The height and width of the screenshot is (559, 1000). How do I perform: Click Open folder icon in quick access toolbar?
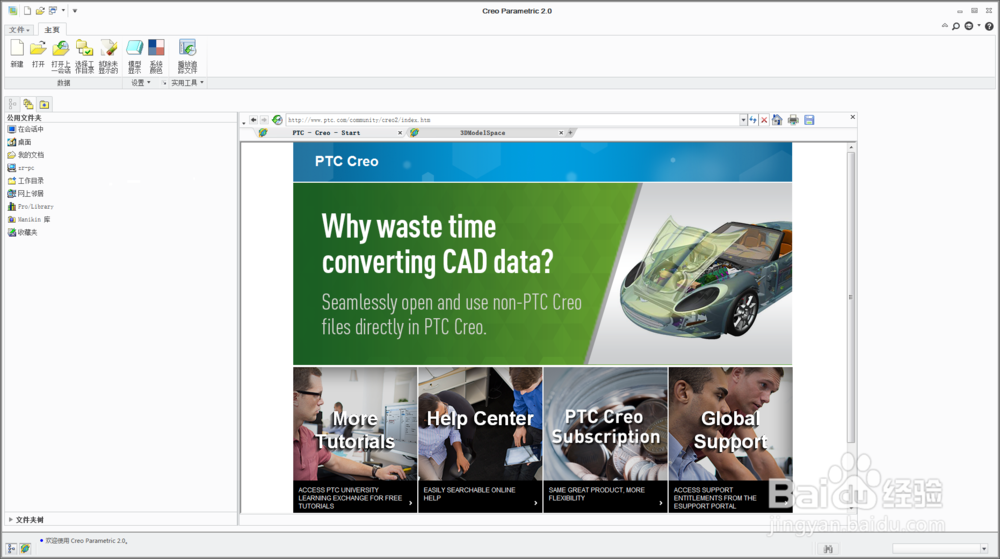(40, 11)
